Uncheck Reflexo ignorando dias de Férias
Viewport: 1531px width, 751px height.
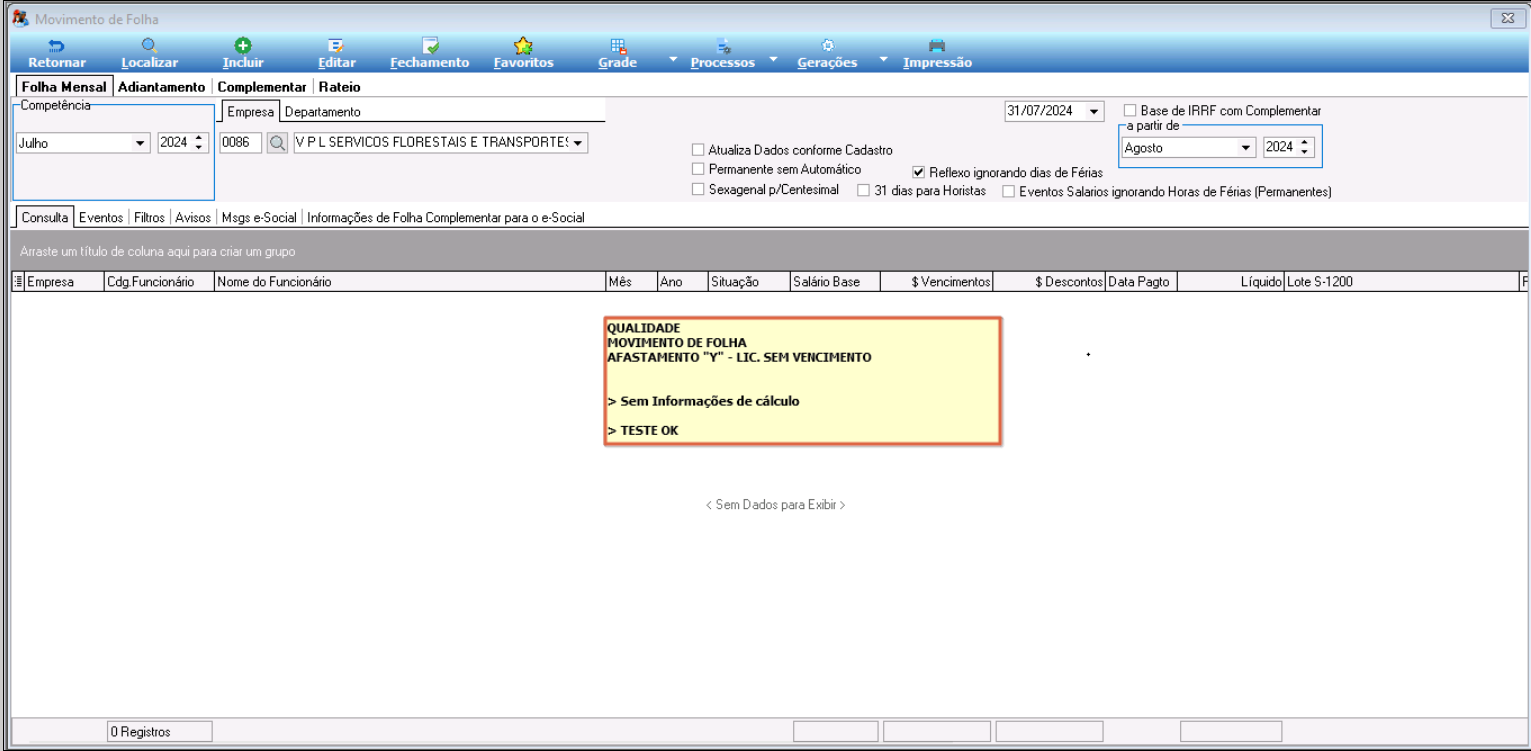(919, 172)
